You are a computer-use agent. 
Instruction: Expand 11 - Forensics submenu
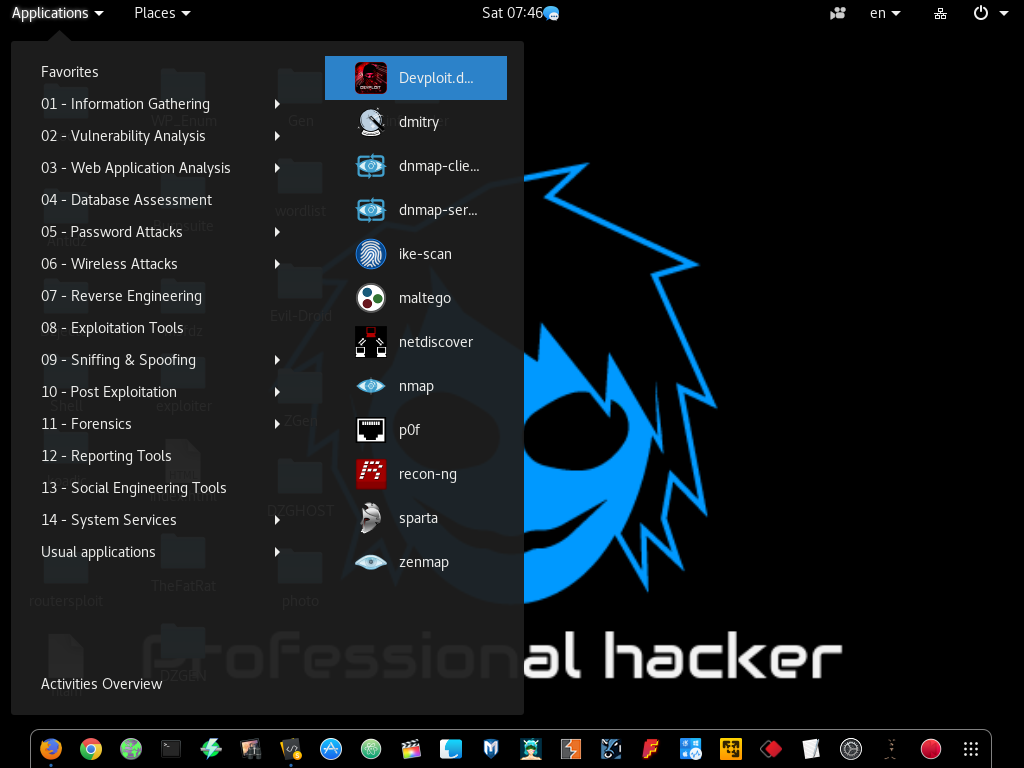(278, 424)
